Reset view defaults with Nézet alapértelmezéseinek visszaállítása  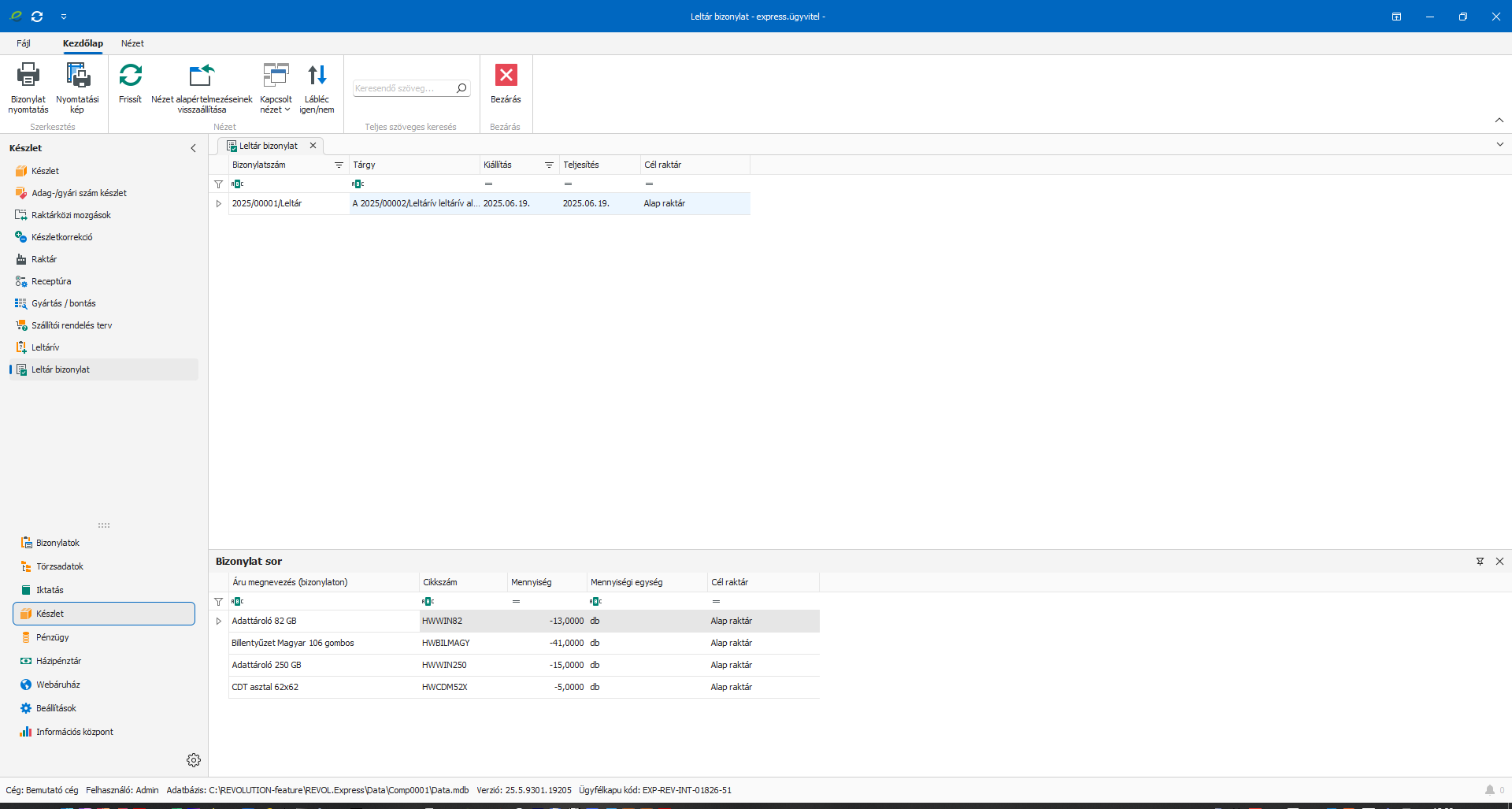202,76
